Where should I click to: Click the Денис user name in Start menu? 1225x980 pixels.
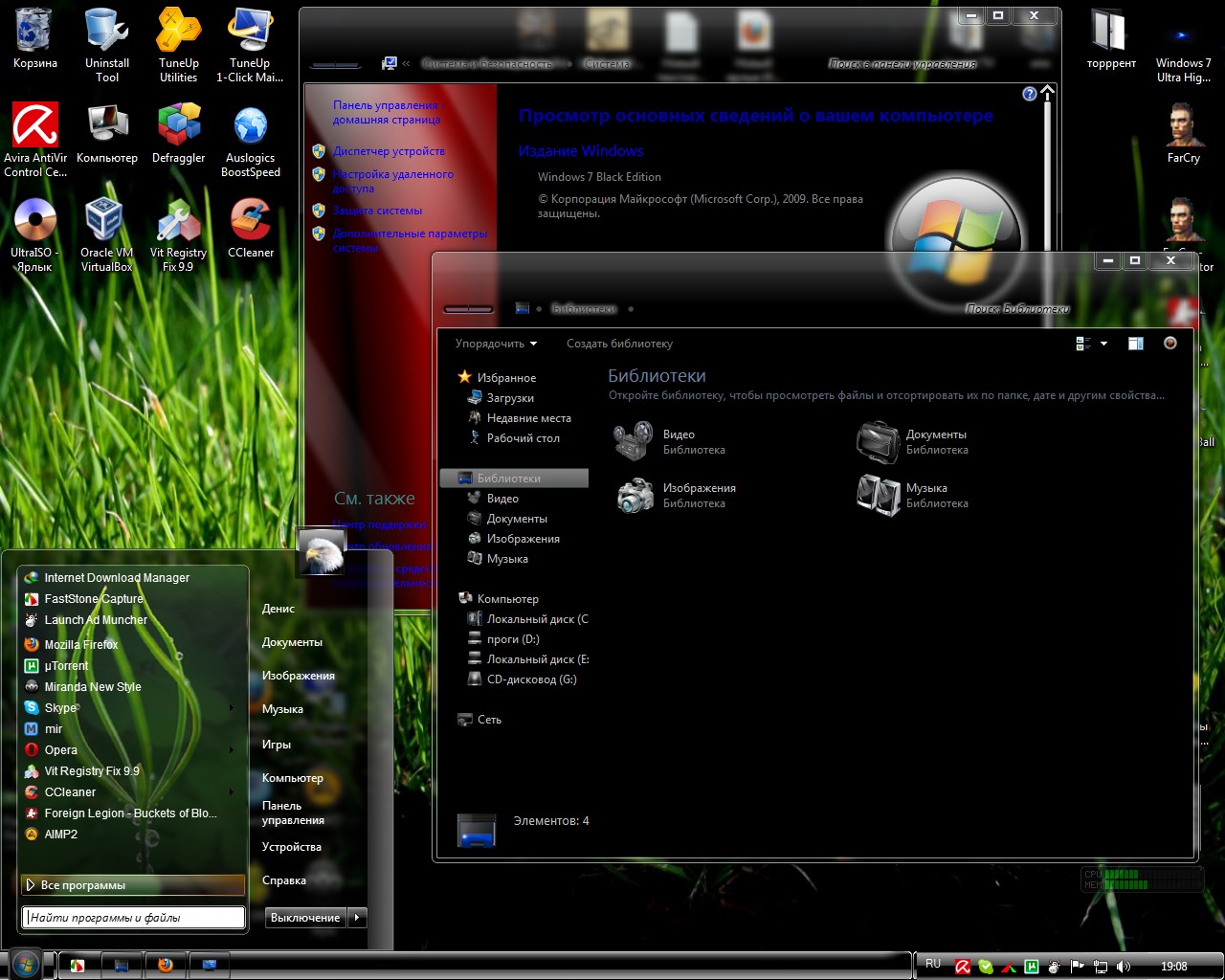pos(278,609)
